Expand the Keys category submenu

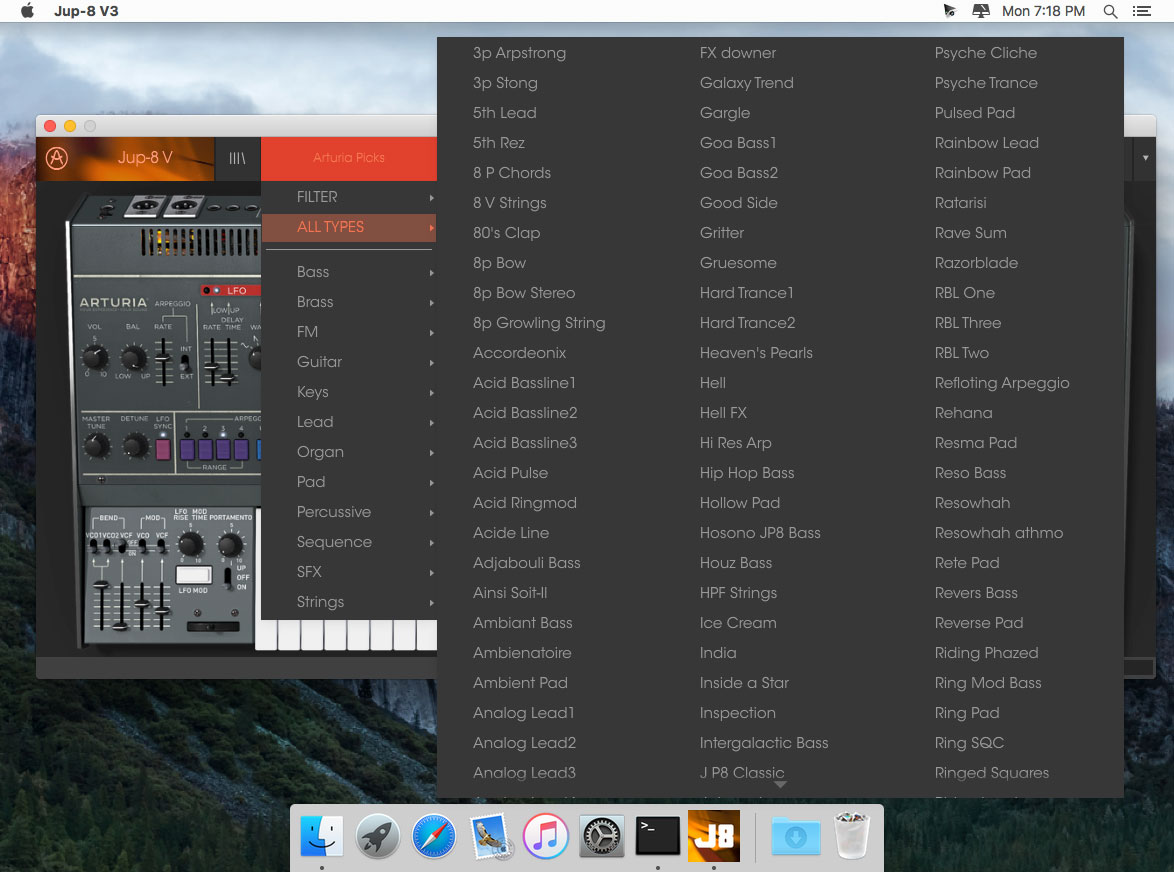pyautogui.click(x=349, y=391)
